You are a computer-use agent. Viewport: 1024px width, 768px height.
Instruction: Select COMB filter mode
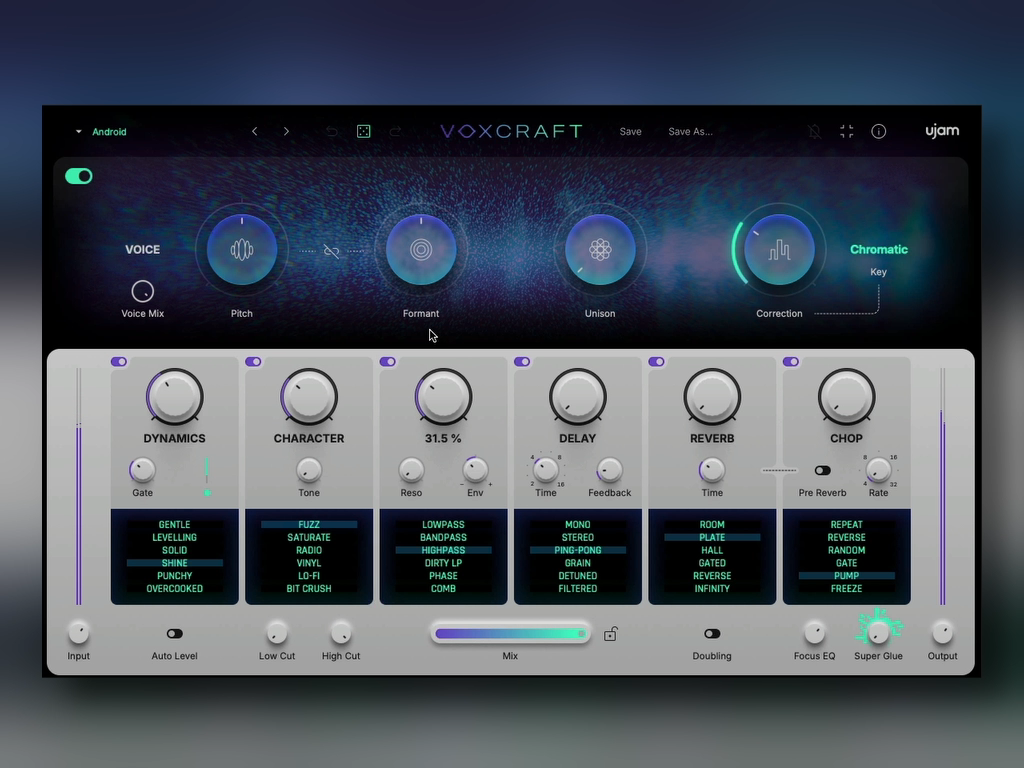click(443, 588)
